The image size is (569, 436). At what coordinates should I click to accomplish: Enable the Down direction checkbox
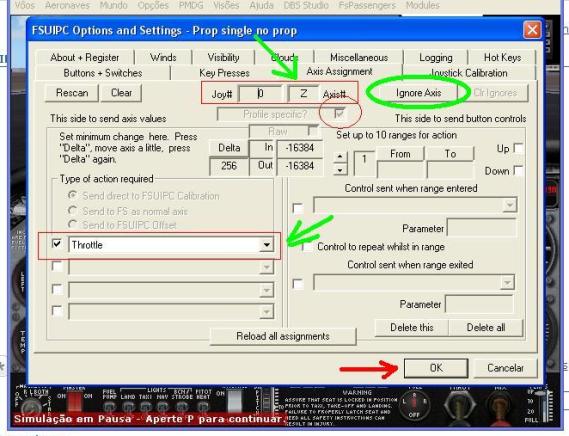(x=519, y=171)
